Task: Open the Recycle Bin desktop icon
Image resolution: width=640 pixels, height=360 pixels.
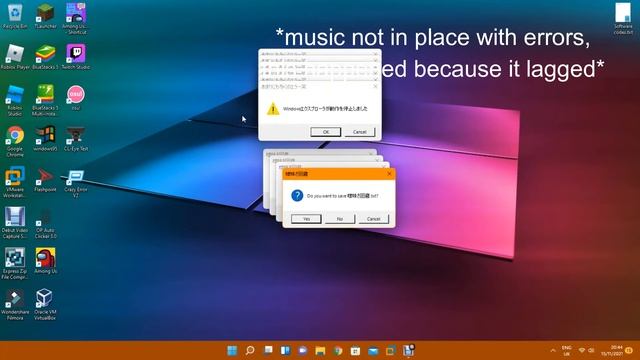Action: click(15, 16)
